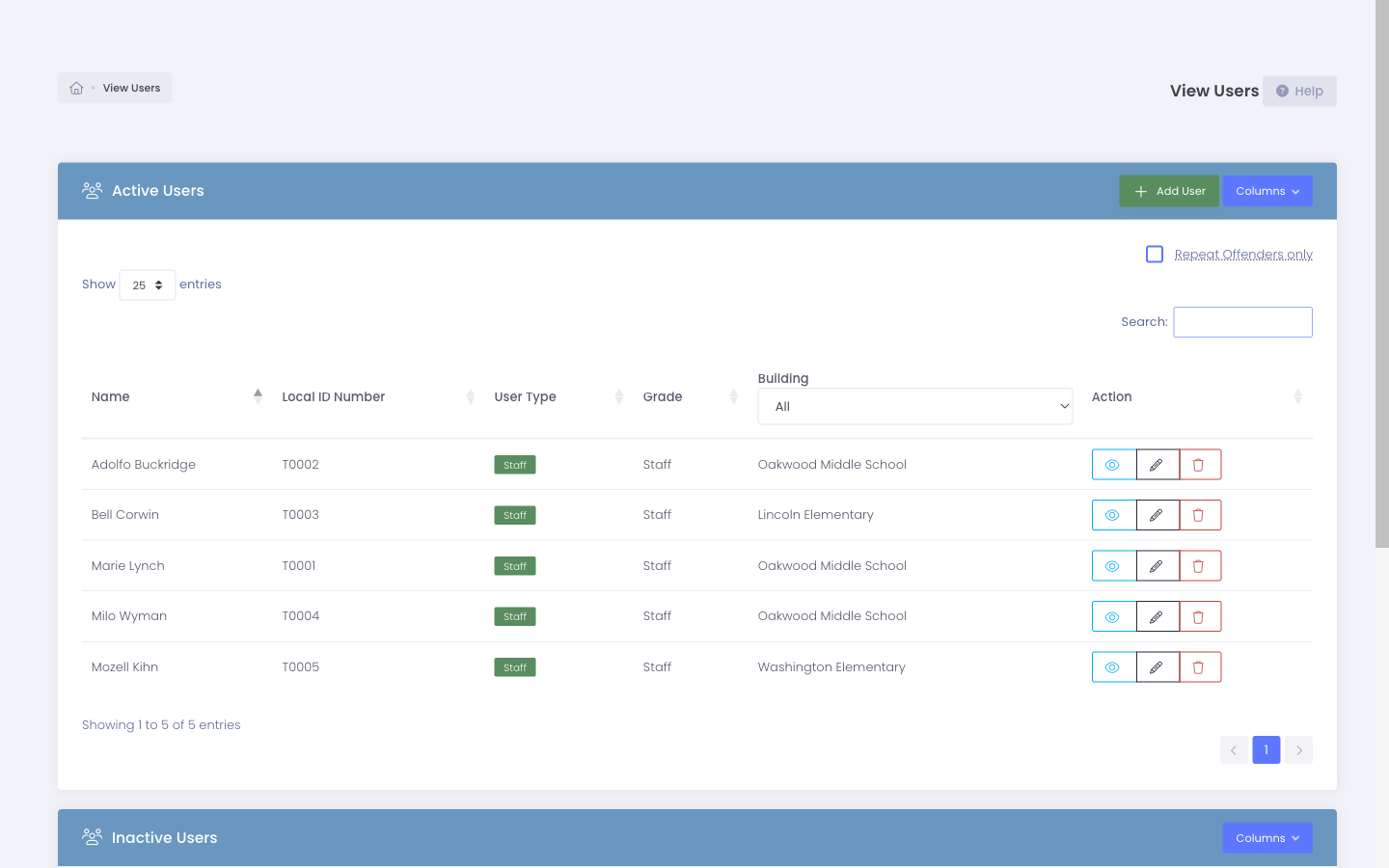
Task: Enable the Repeat Offenders only checkbox
Action: pos(1155,254)
